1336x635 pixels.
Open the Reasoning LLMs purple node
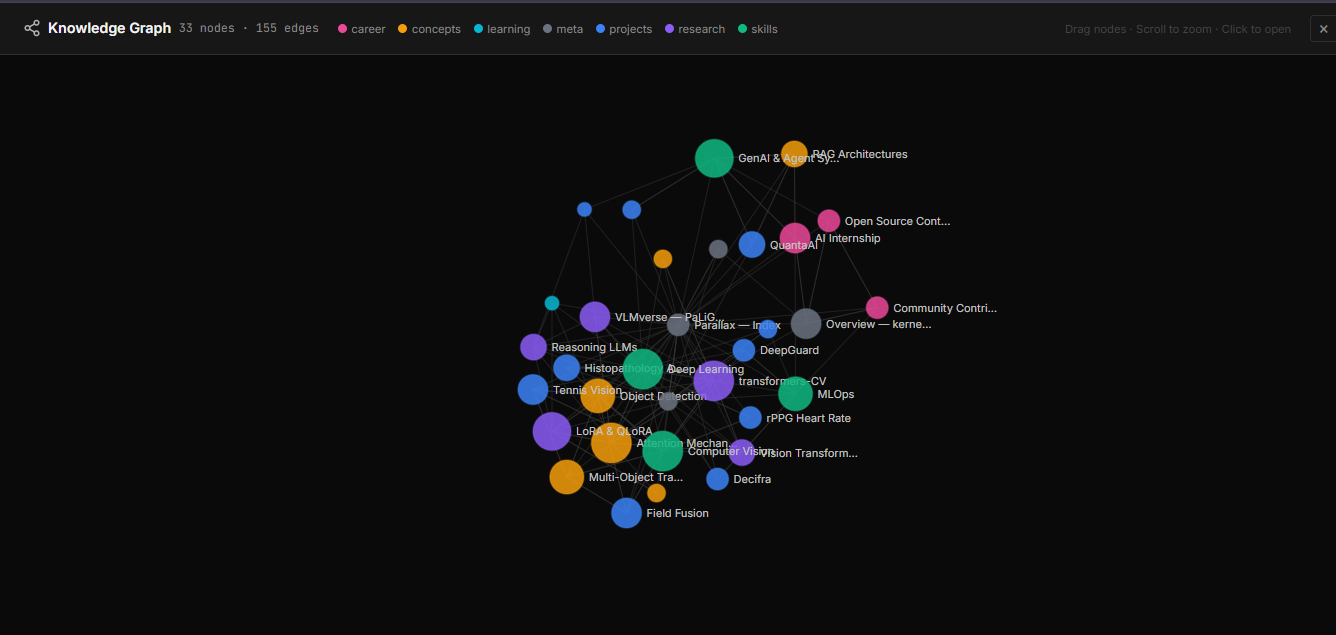tap(534, 347)
